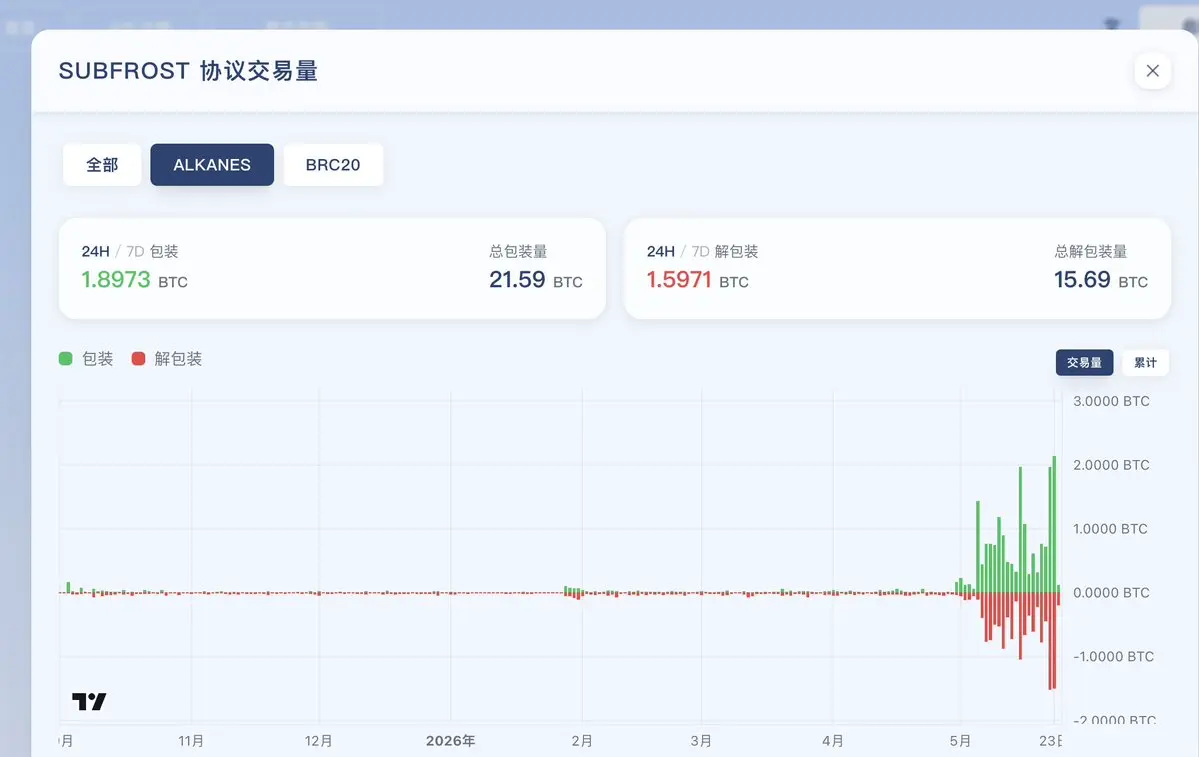This screenshot has height=757, width=1199.
Task: Click the -1.0000 BTC axis label
Action: [x=1113, y=657]
